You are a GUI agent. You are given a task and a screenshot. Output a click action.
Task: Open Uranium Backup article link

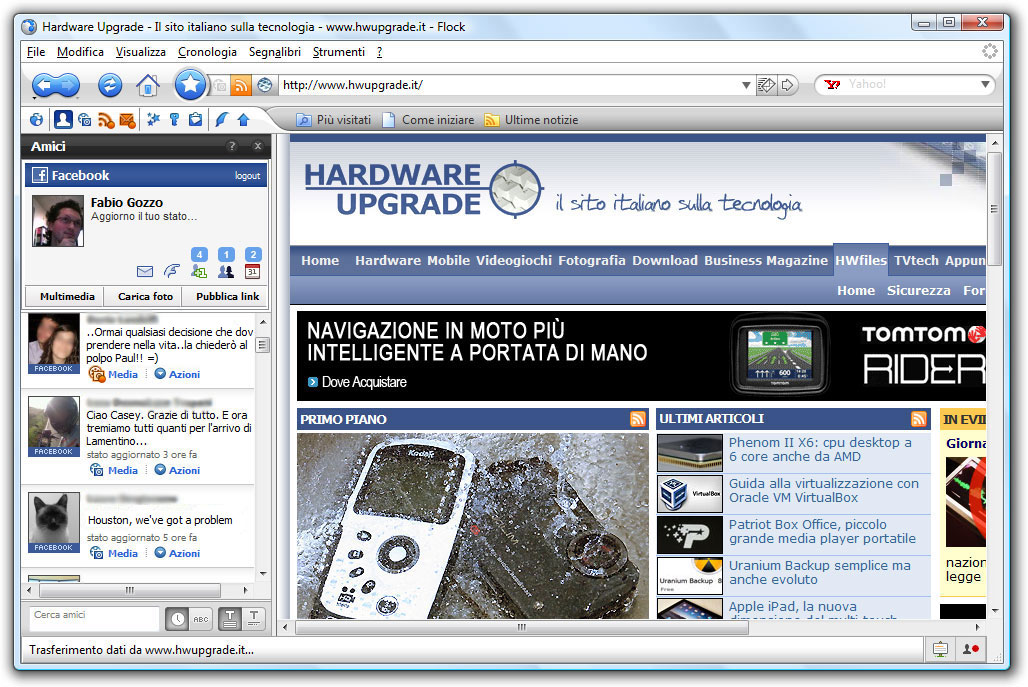coord(820,572)
